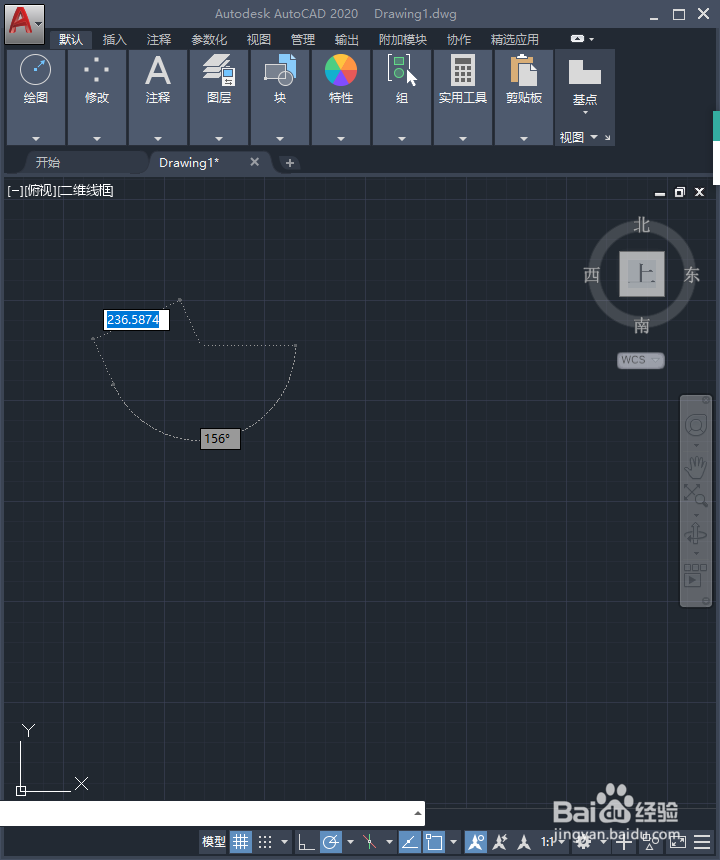Screen dimensions: 720x860
Task: Click the [-] viewport controls label
Action: [x=15, y=191]
